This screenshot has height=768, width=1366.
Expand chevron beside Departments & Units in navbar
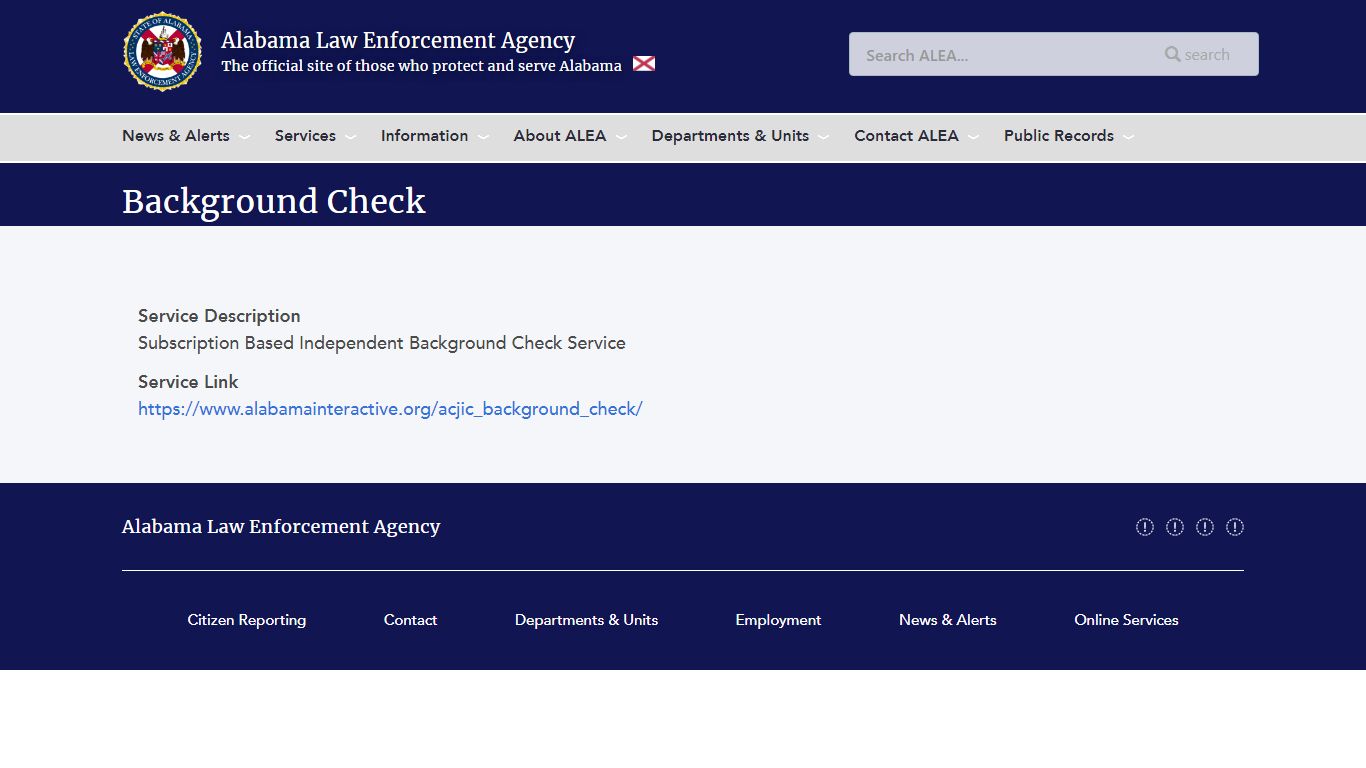(x=823, y=137)
